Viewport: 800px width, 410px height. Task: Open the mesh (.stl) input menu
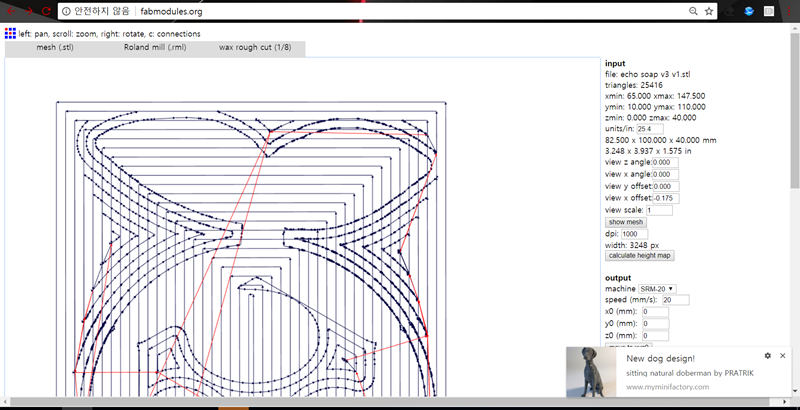coord(55,47)
